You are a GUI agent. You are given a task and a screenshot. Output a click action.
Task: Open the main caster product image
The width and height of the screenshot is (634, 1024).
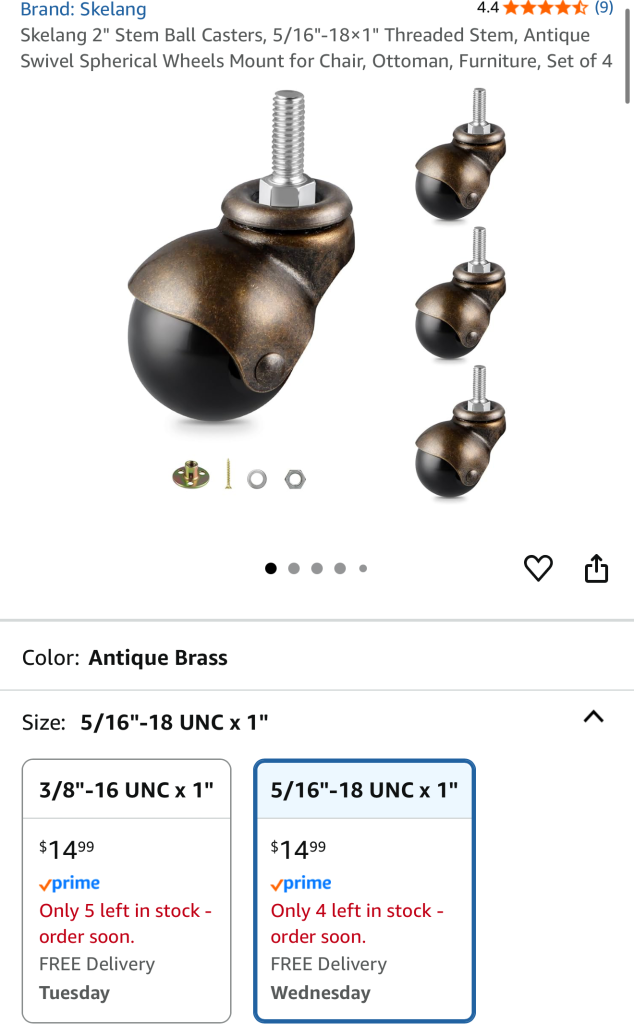tap(317, 294)
